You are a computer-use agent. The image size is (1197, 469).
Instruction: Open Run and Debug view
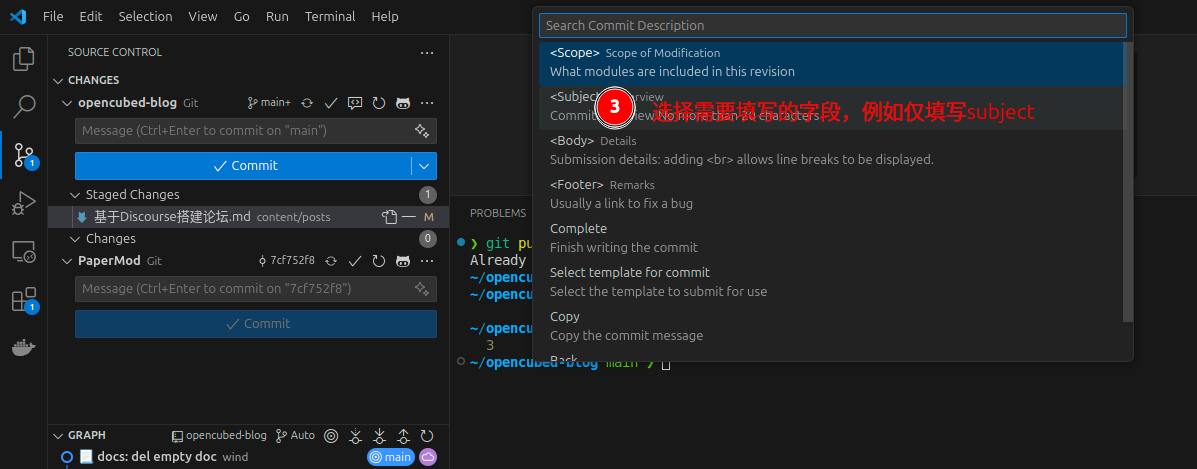click(x=23, y=204)
